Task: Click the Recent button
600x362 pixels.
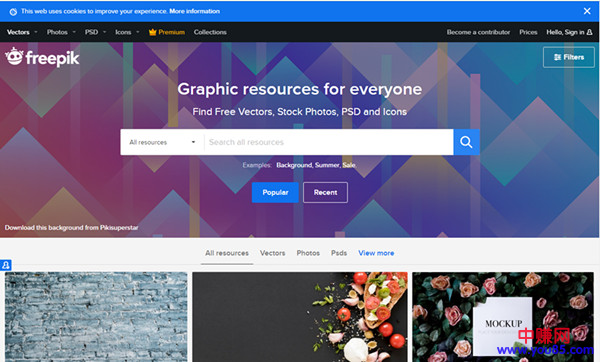Action: point(325,192)
